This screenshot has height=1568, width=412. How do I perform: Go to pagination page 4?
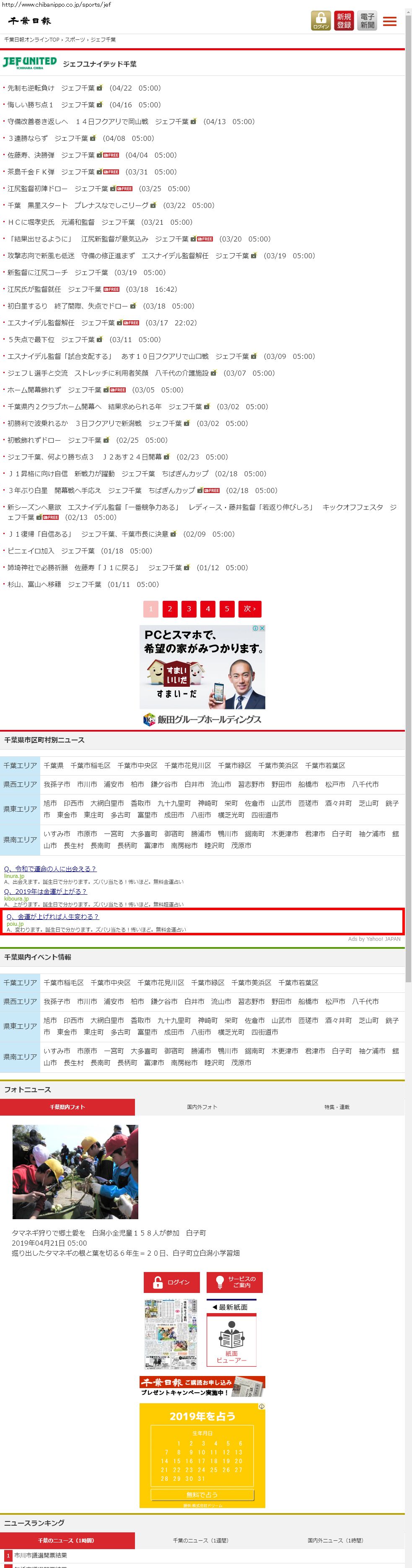(x=207, y=609)
